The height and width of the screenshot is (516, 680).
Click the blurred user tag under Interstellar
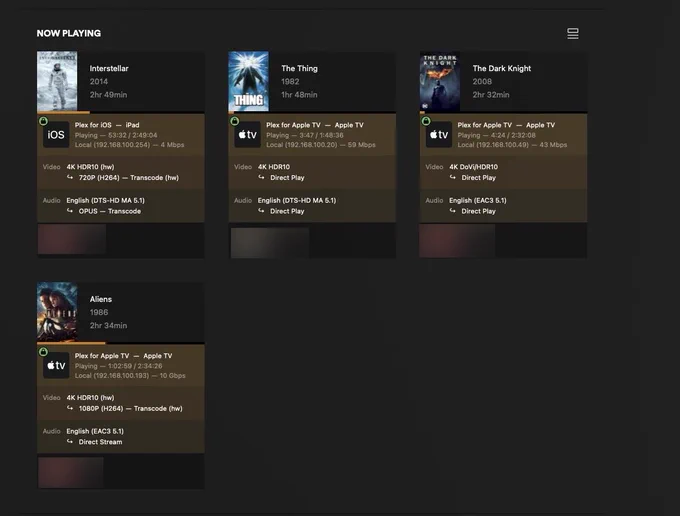[x=72, y=239]
